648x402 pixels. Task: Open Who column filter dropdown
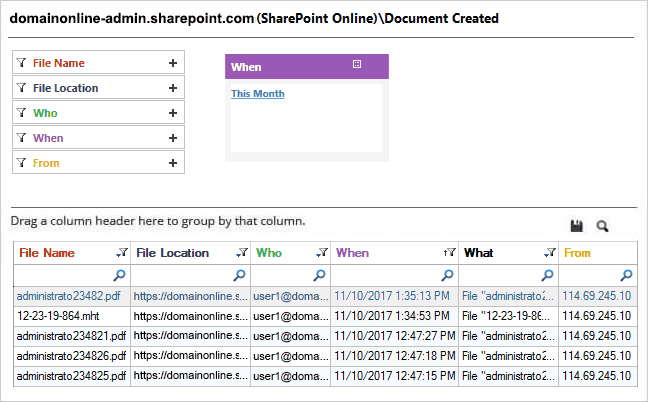pyautogui.click(x=322, y=252)
